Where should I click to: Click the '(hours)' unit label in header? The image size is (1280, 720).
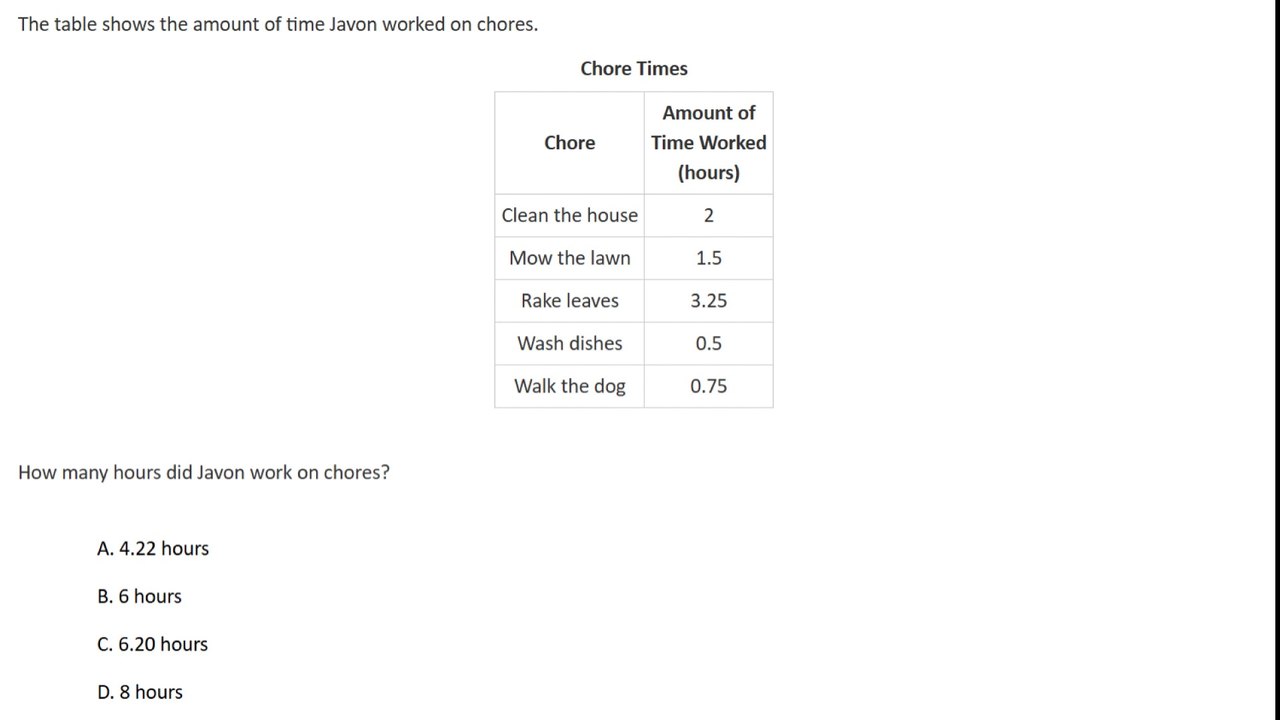(x=708, y=173)
